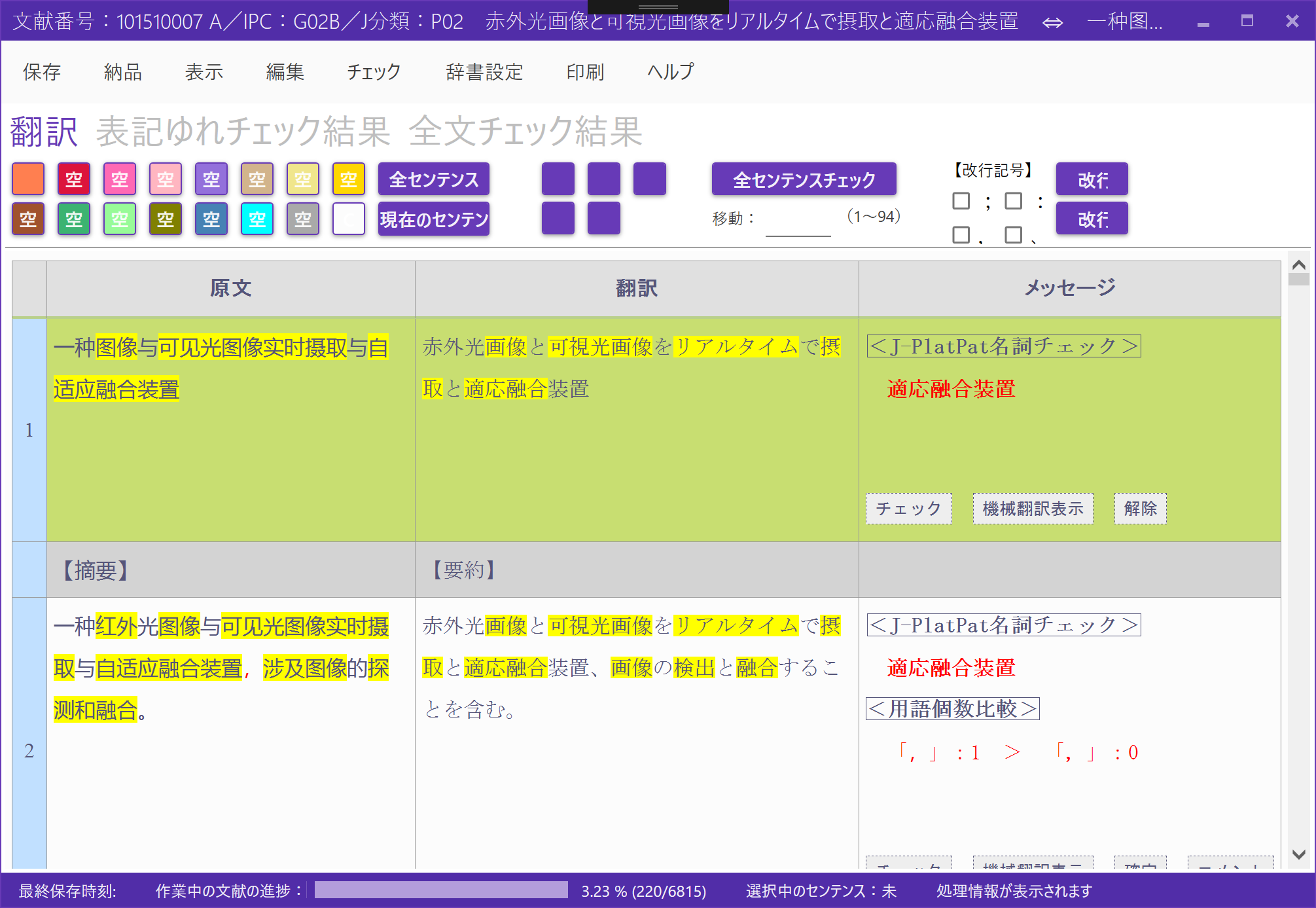This screenshot has height=908, width=1316.
Task: Click the scrollbar up arrow
Action: click(1299, 265)
